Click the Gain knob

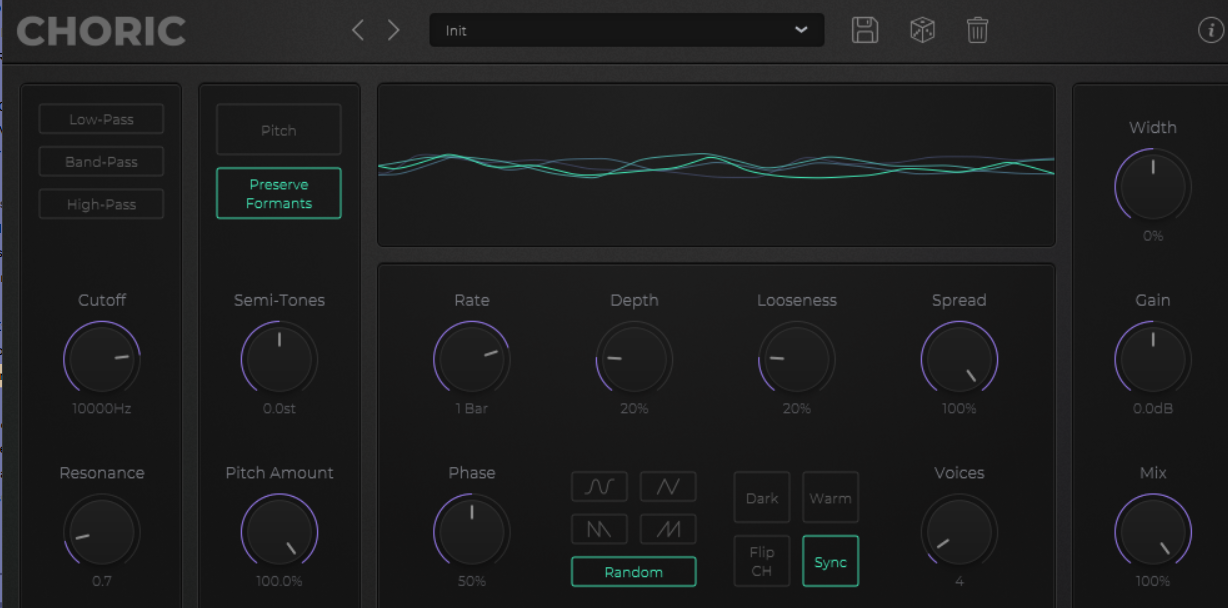tap(1153, 358)
